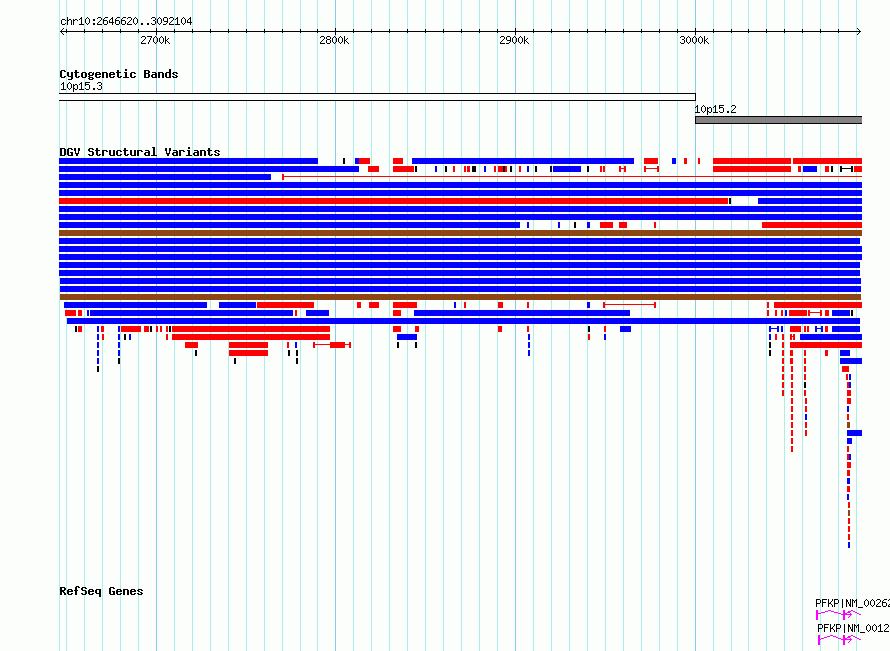890x651 pixels.
Task: Click the right arrowhead of the ruler
Action: 859,31
